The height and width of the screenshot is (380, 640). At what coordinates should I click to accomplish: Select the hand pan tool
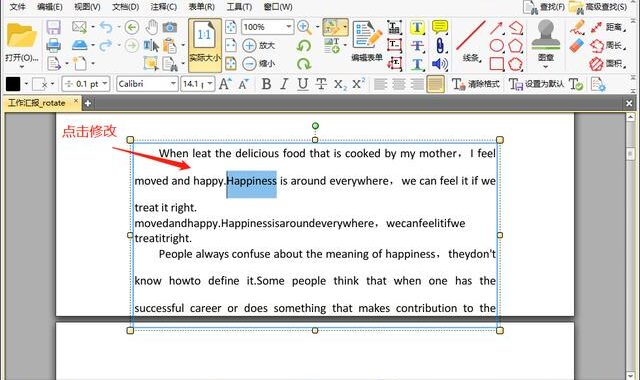(x=152, y=27)
